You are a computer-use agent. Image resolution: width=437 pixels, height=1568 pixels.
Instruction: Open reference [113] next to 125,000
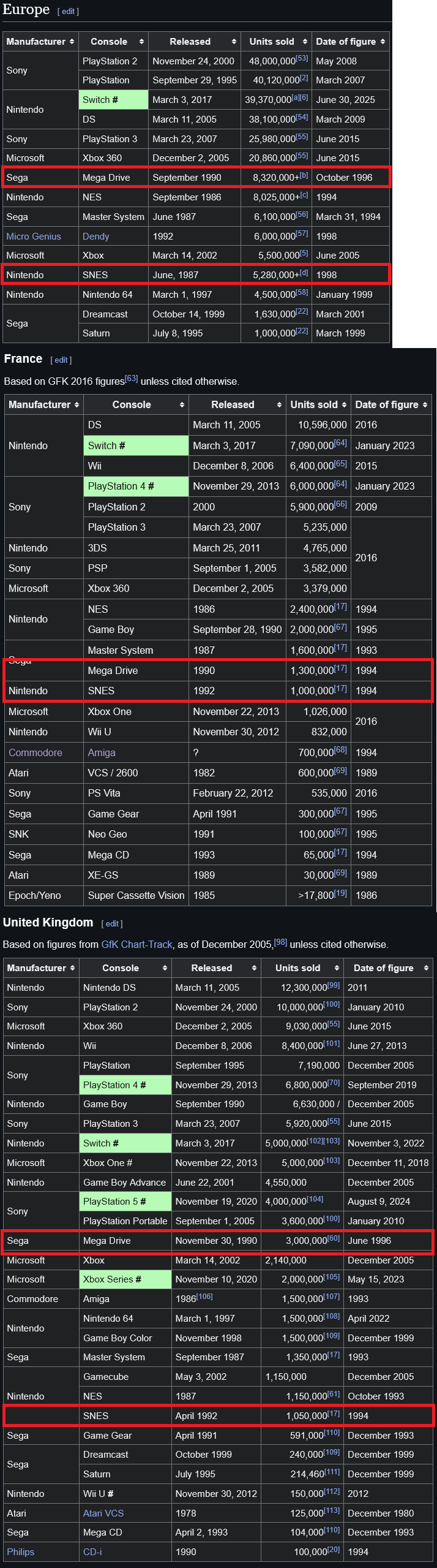coord(332,1511)
